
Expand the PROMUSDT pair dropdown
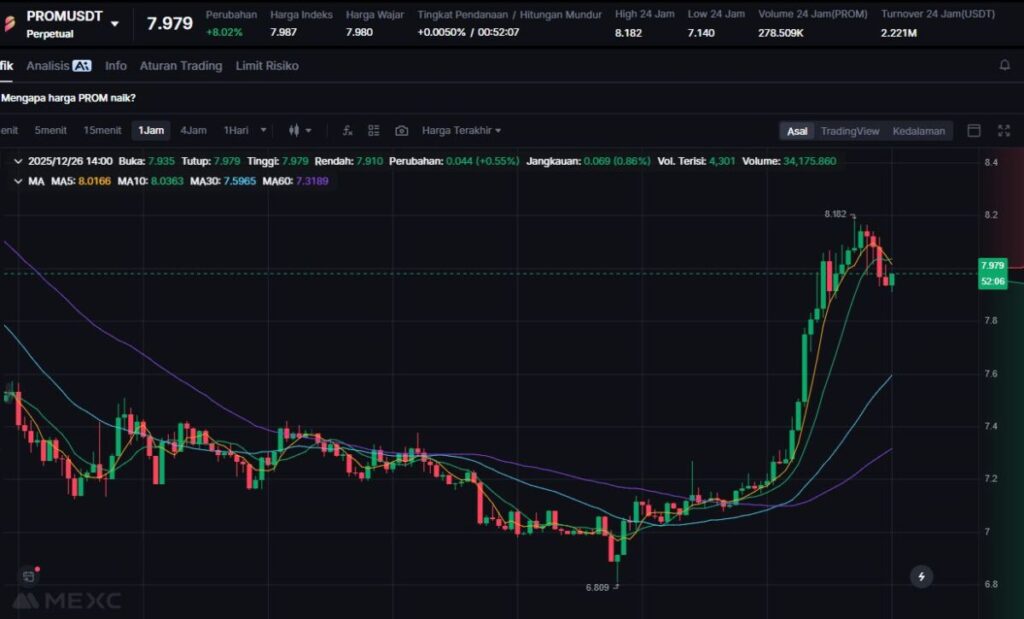pos(115,23)
